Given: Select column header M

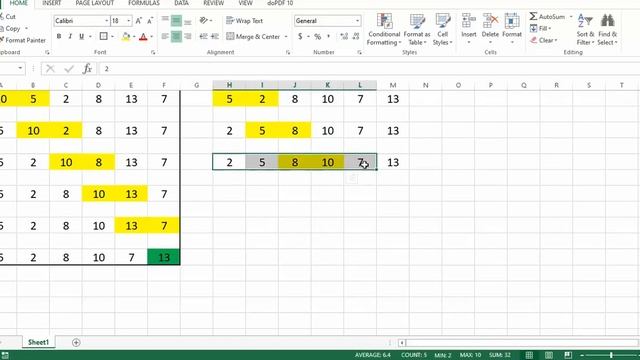Looking at the screenshot, I should 393,85.
